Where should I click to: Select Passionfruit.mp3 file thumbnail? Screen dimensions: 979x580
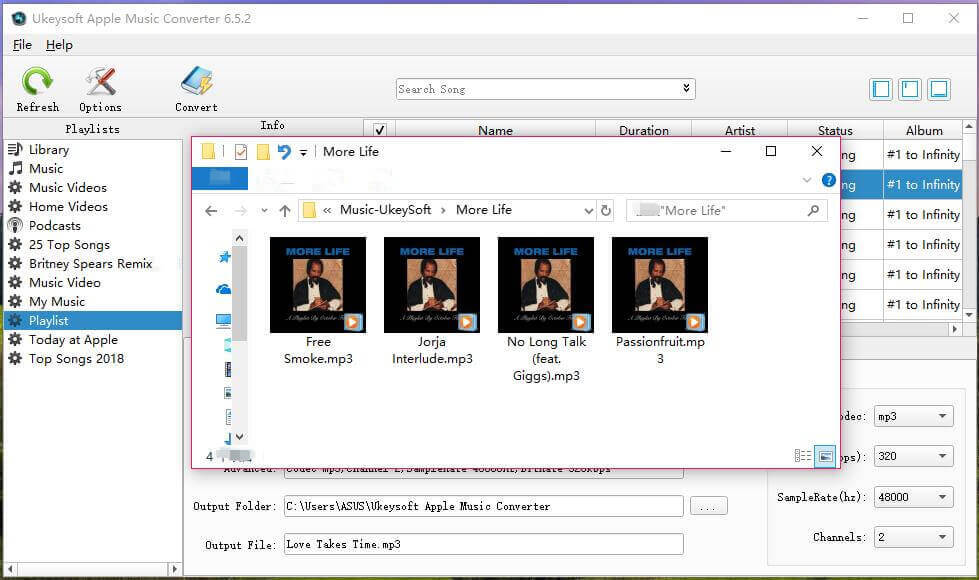660,285
